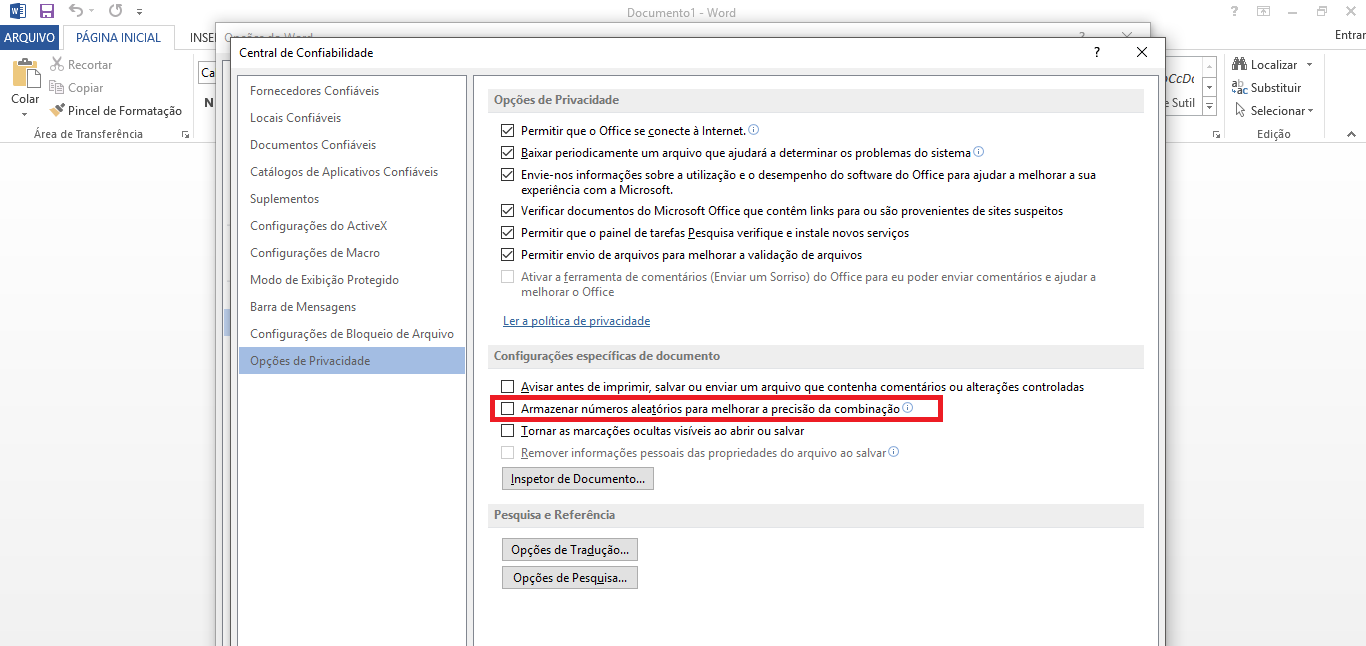Click ribbon display options icon
This screenshot has height=646, width=1366.
point(1264,11)
